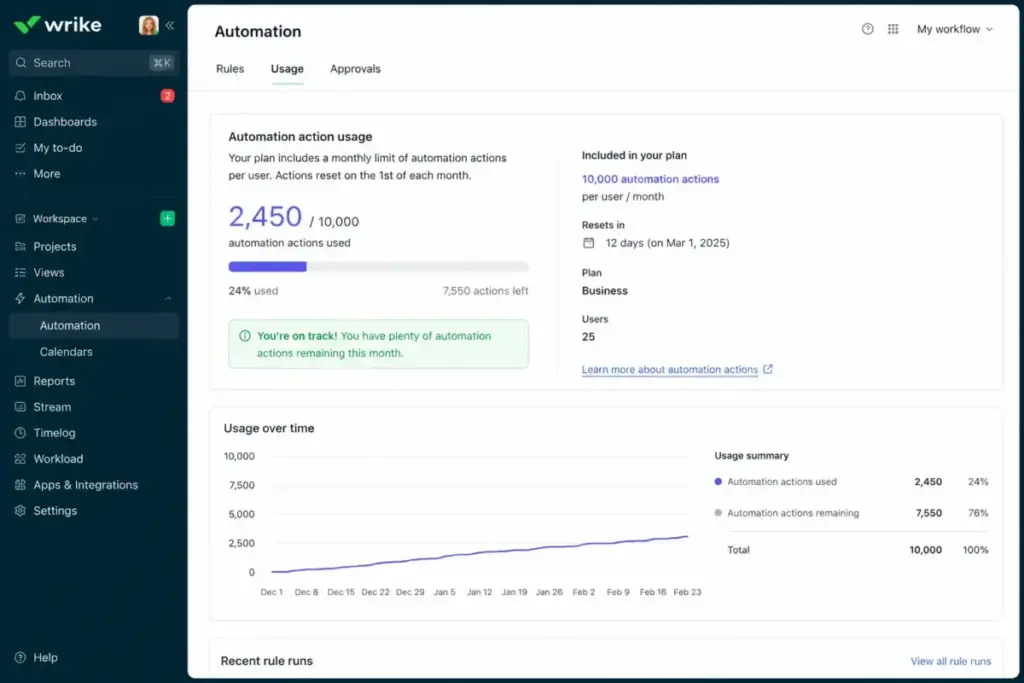Switch to the Rules tab
Screen dimensions: 1024x683
(x=230, y=69)
